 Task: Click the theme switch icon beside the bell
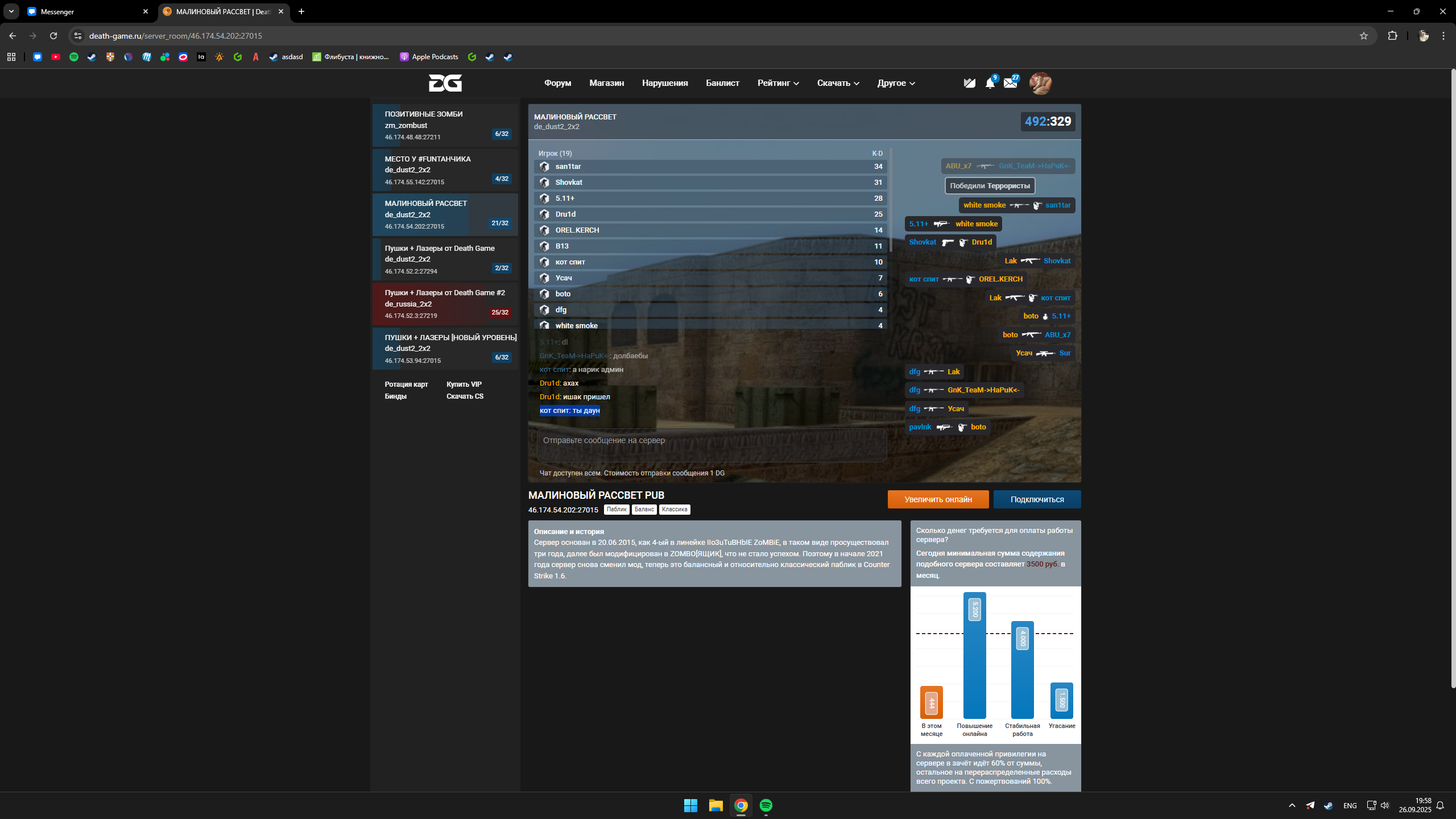click(x=969, y=84)
